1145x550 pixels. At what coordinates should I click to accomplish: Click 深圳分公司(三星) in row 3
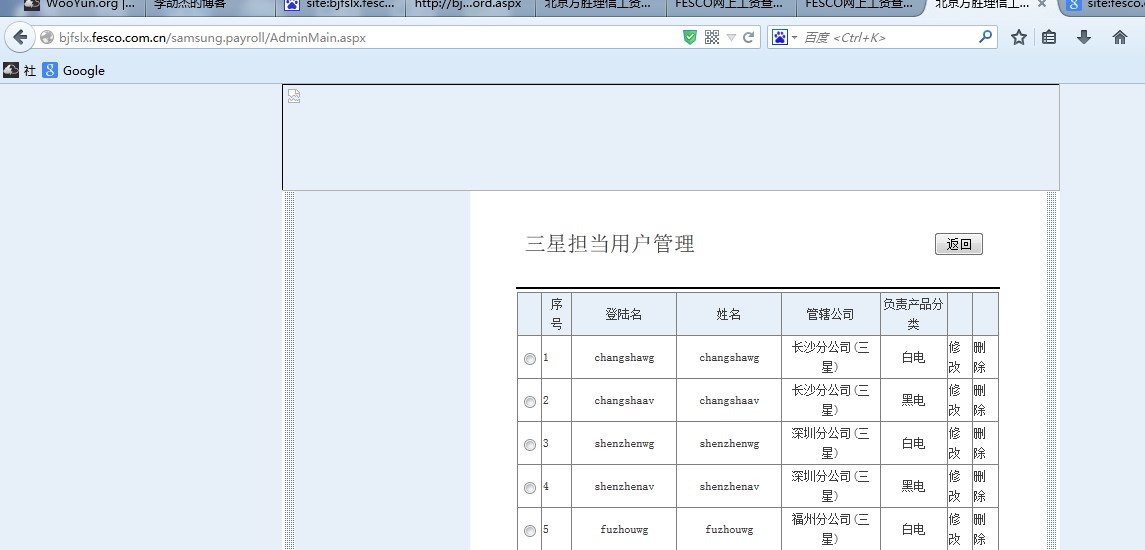coord(830,443)
